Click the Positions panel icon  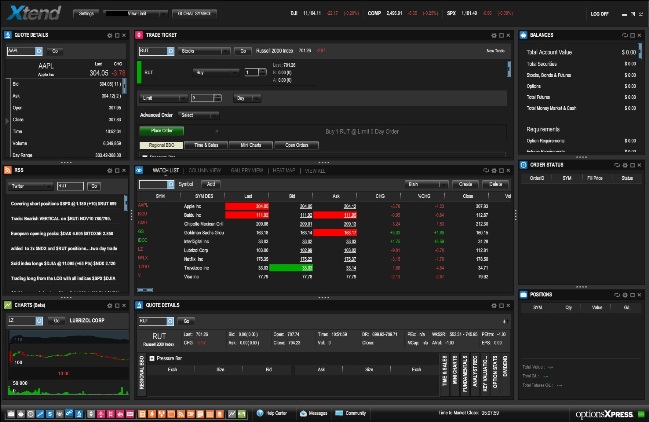[x=524, y=295]
